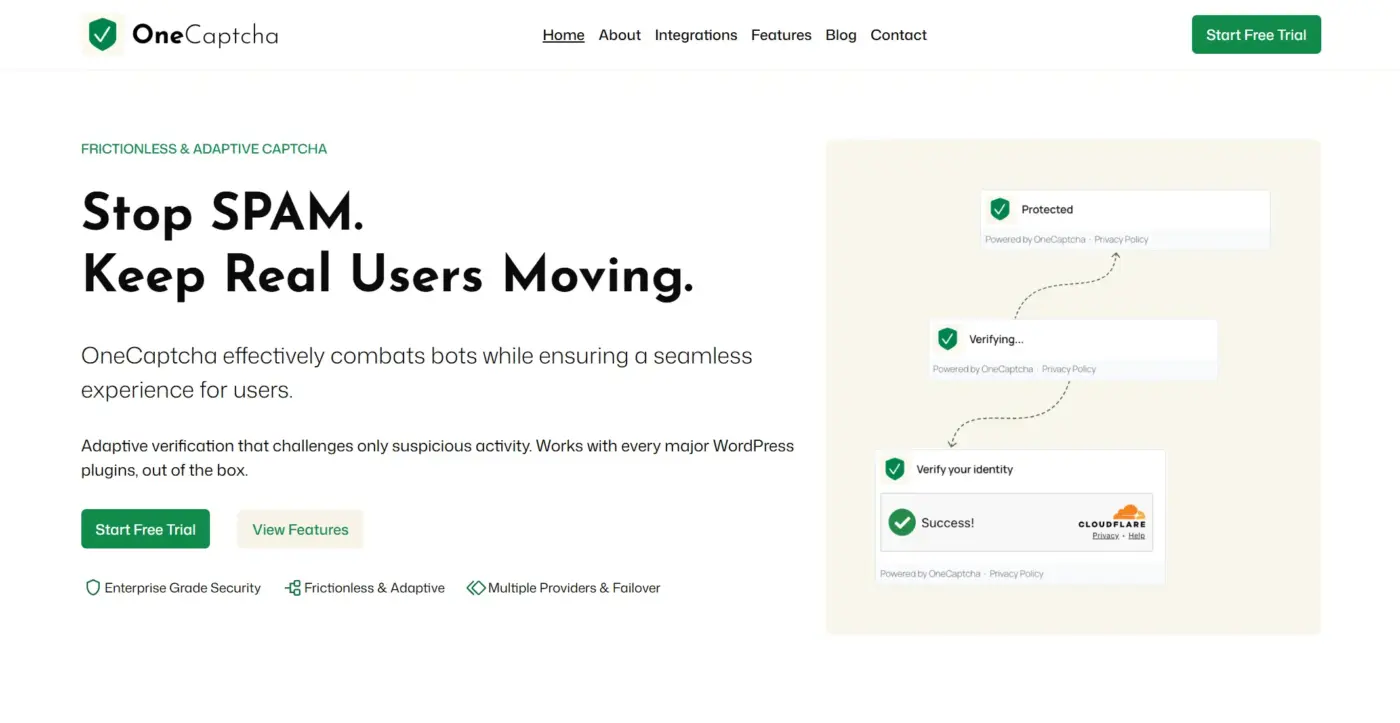Click the Cloudflare Help link

[1137, 536]
